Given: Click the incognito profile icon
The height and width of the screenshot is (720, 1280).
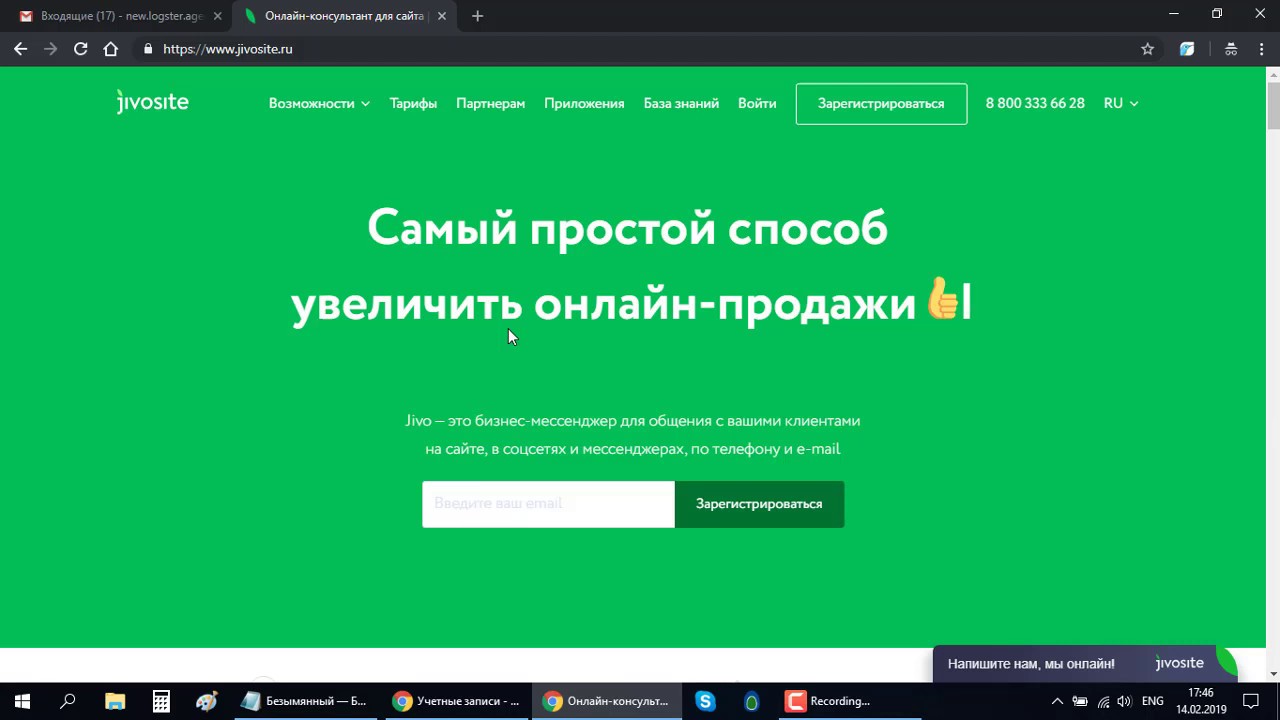Looking at the screenshot, I should 1231,49.
